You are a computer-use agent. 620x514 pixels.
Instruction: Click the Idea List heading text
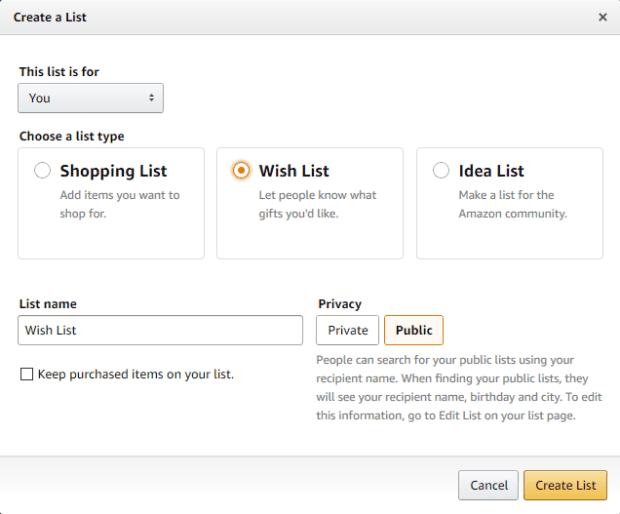(491, 171)
